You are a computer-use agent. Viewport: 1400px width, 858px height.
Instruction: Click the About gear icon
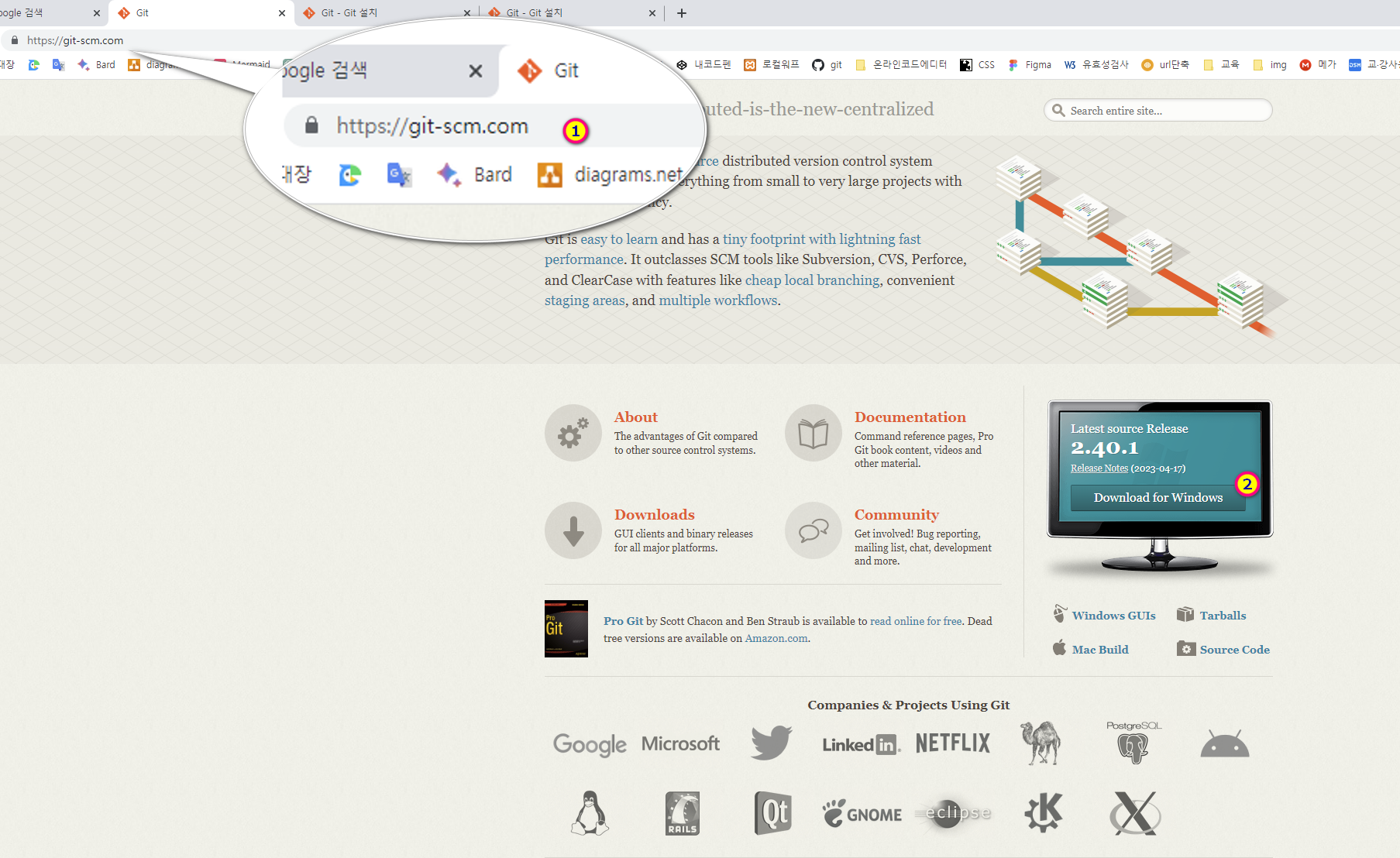(573, 433)
